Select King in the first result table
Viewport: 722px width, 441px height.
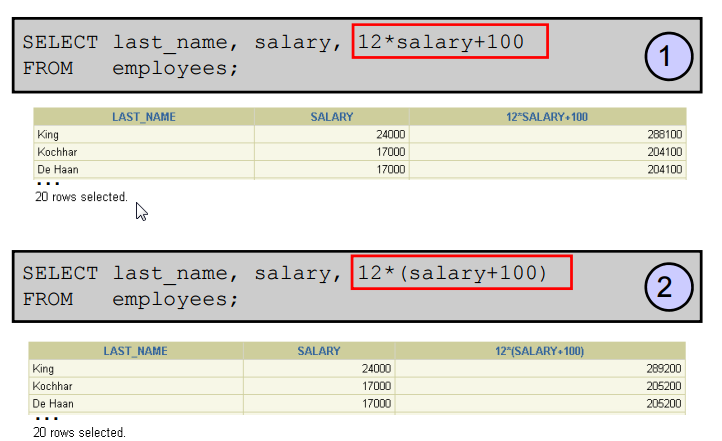(x=48, y=134)
